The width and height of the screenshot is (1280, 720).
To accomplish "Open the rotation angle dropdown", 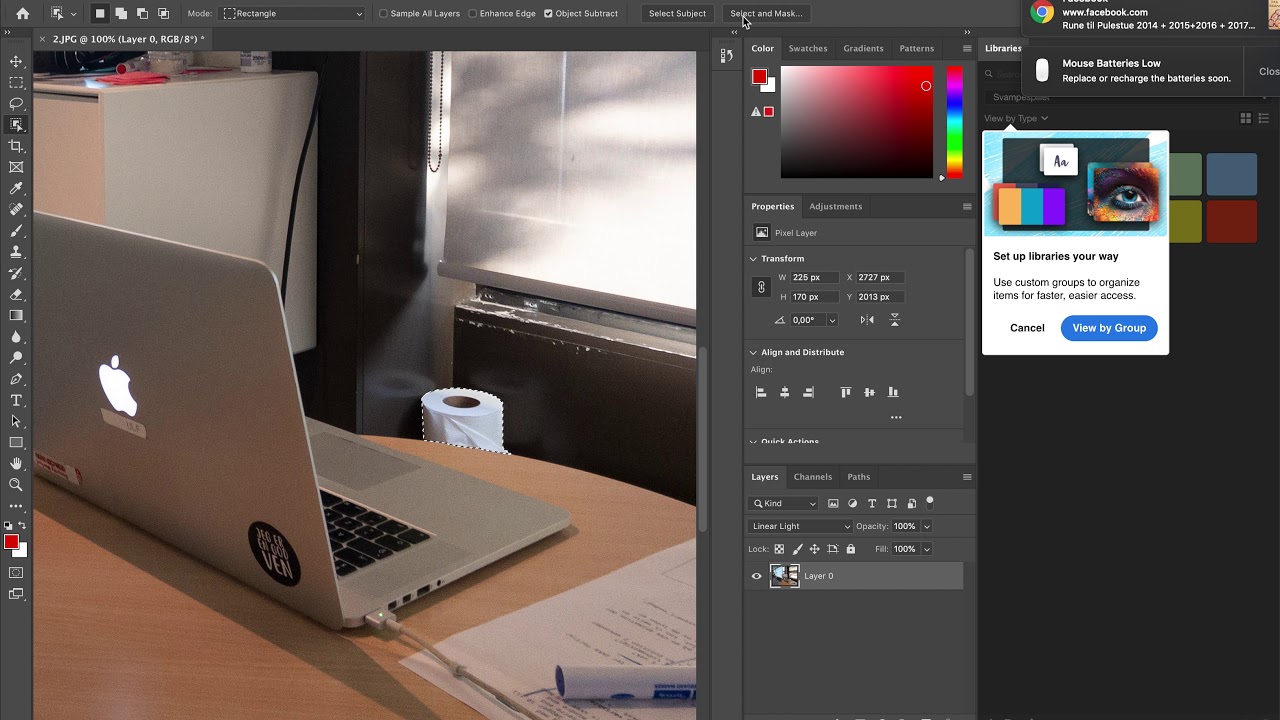I will [832, 320].
